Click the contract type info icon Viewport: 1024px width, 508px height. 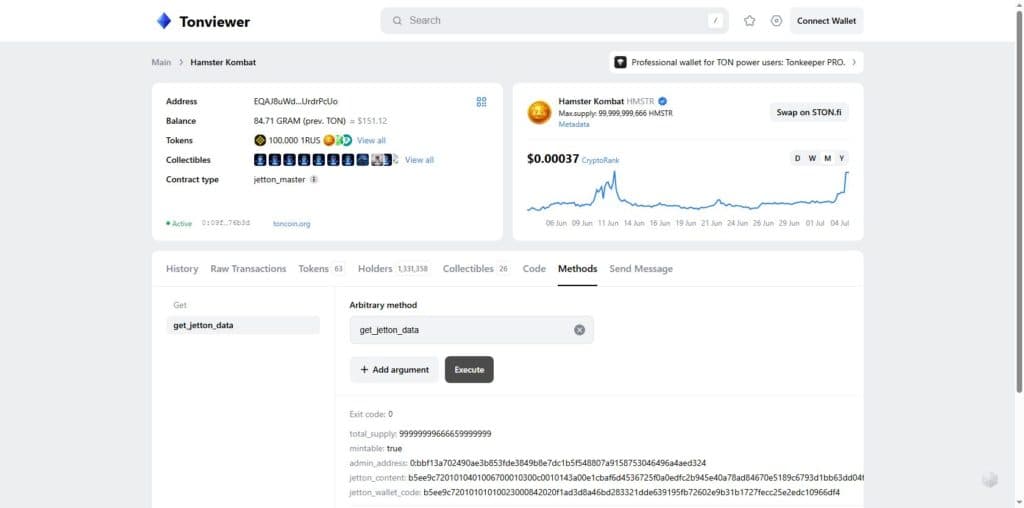click(313, 180)
